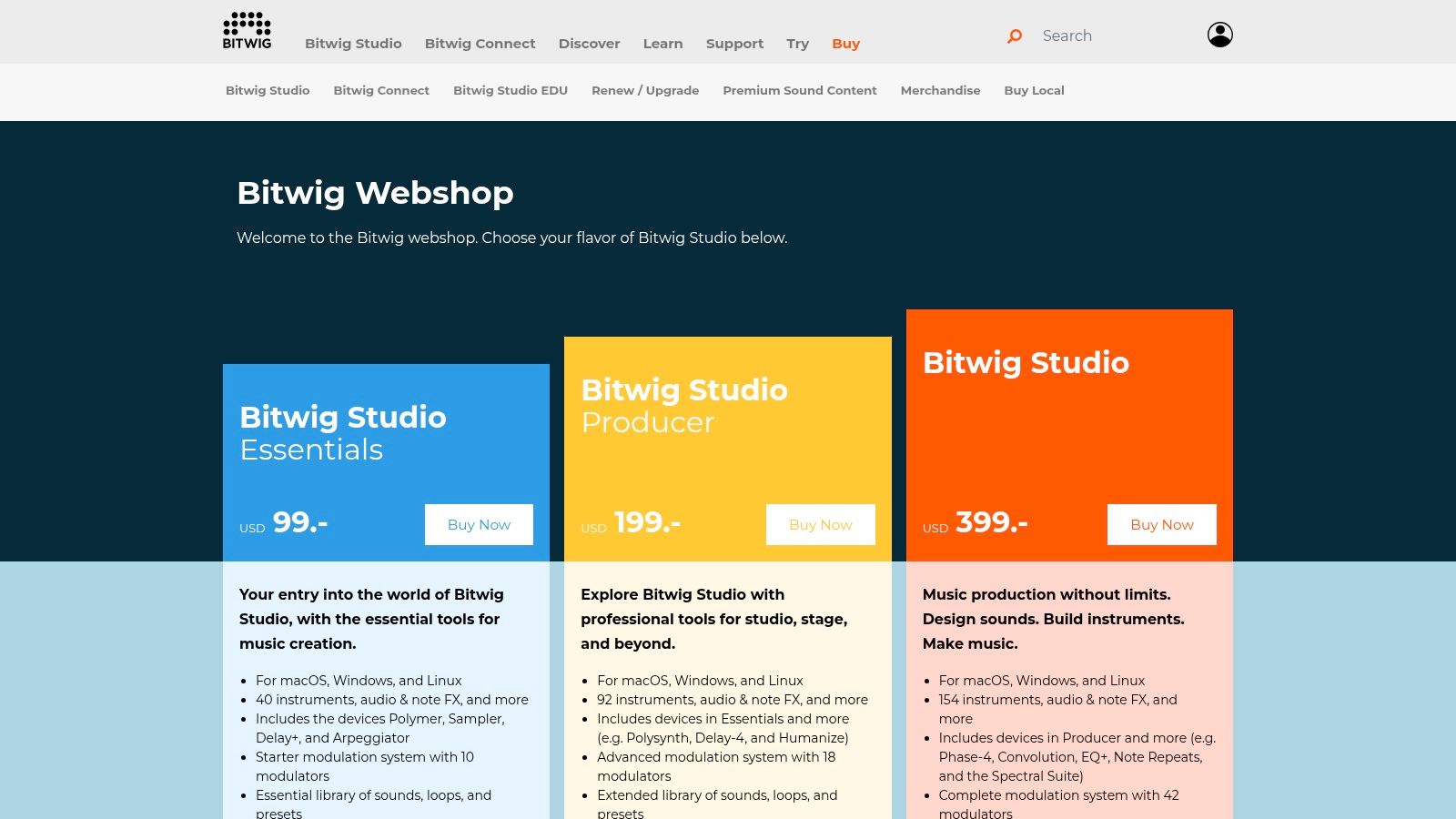Switch to Bitwig Studio EDU tab
The image size is (1456, 819).
coord(511,90)
